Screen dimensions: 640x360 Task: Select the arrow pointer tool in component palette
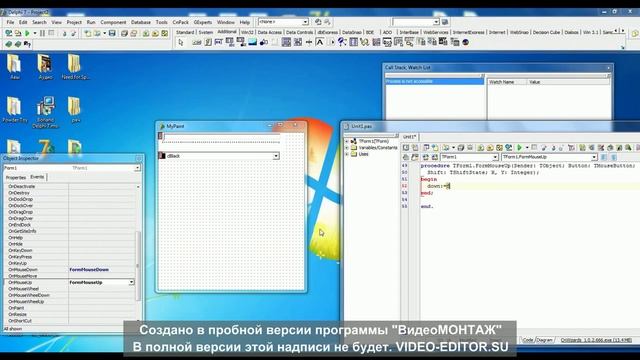coord(181,42)
